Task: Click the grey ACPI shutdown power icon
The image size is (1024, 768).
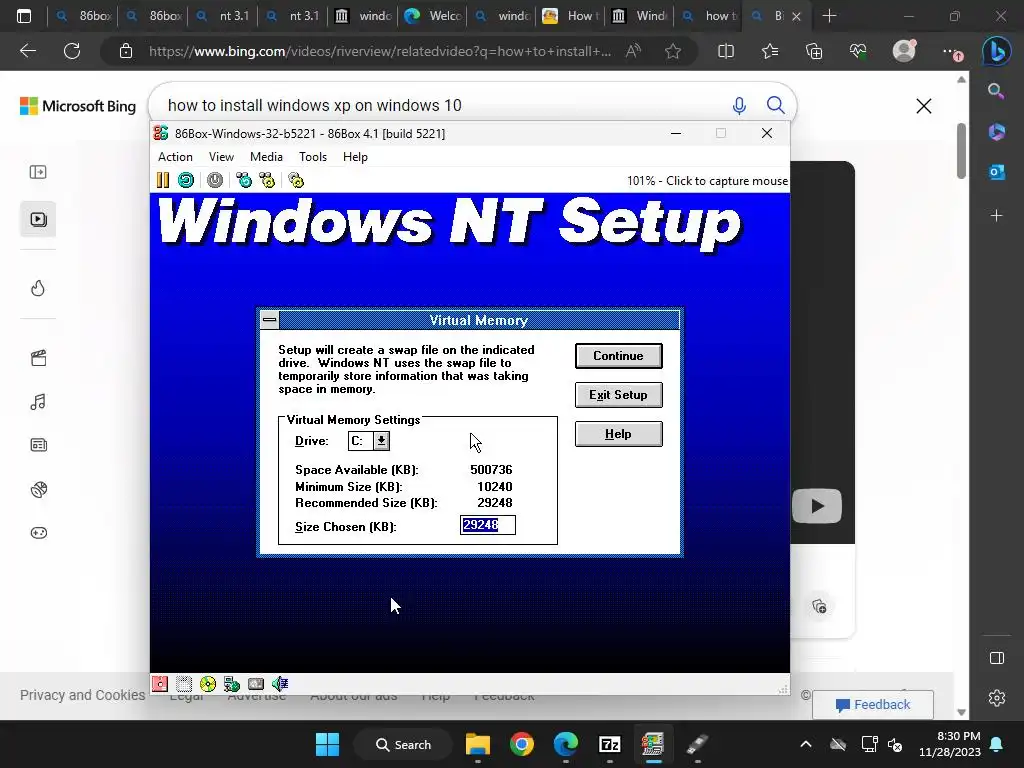Action: tap(215, 180)
